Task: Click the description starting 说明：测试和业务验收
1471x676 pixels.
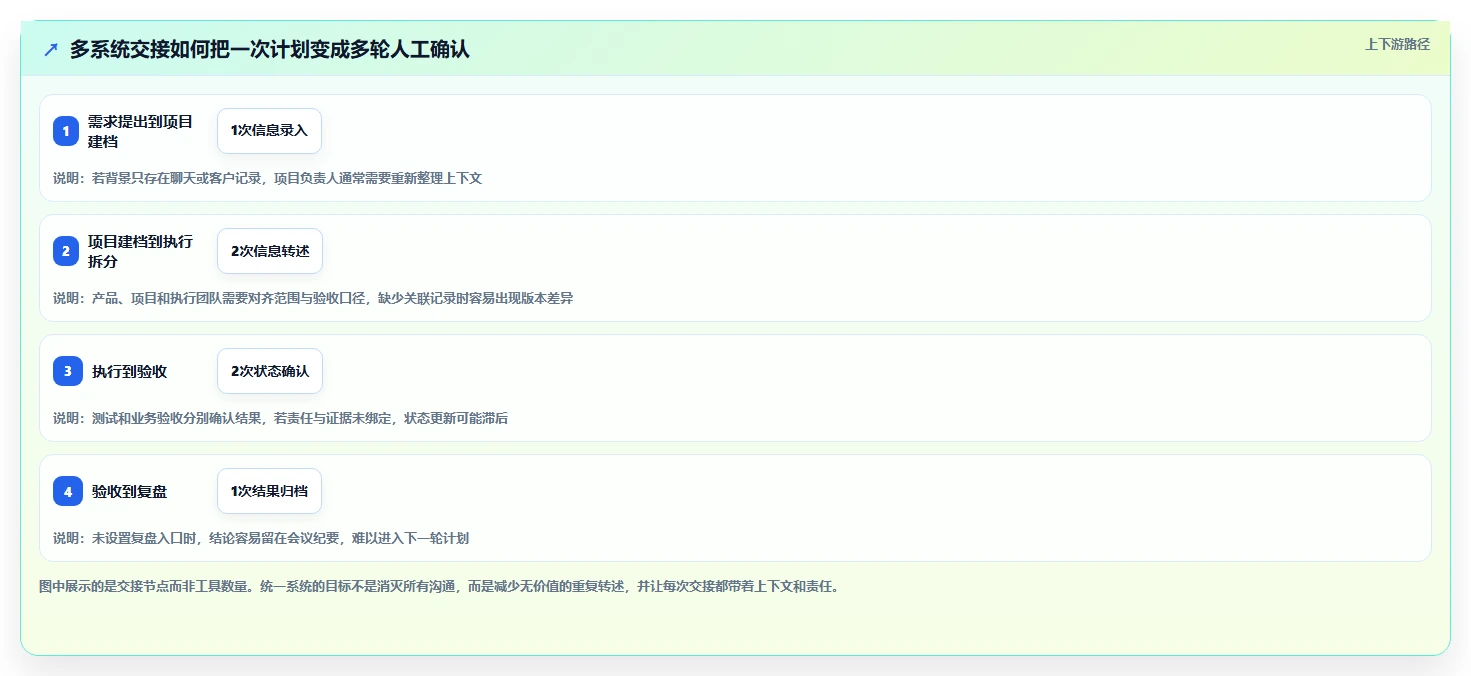Action: pyautogui.click(x=280, y=418)
